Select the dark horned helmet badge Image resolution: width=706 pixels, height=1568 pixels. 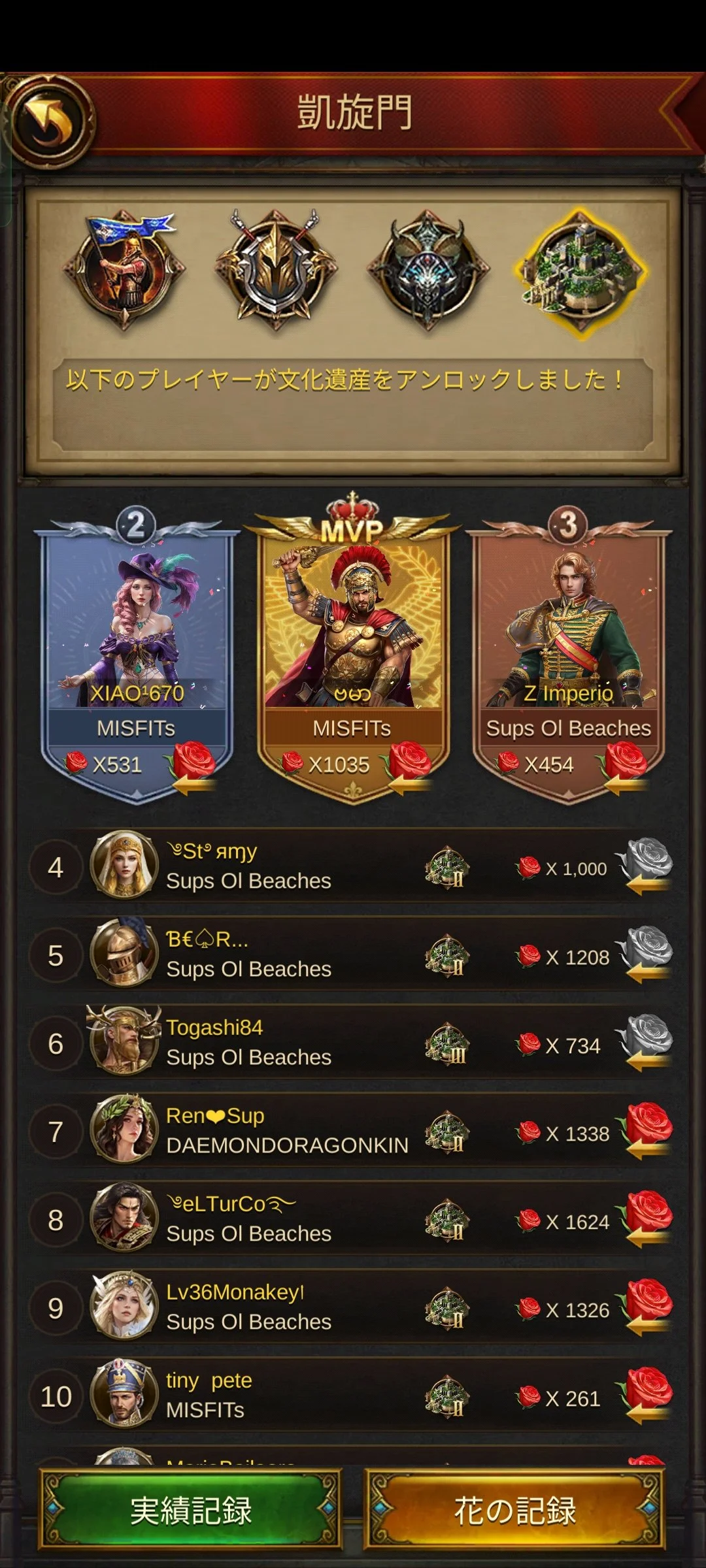click(x=428, y=270)
